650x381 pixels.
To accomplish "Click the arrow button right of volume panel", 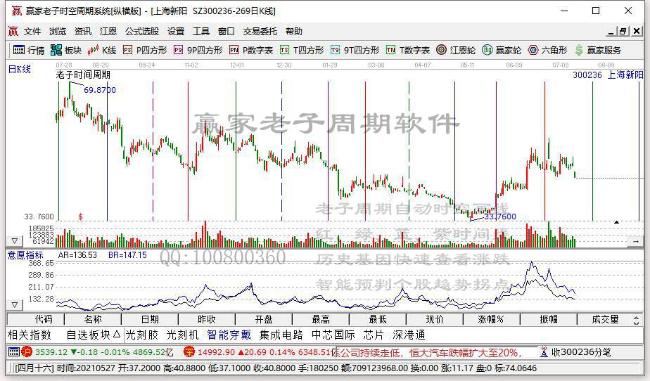I will (636, 241).
